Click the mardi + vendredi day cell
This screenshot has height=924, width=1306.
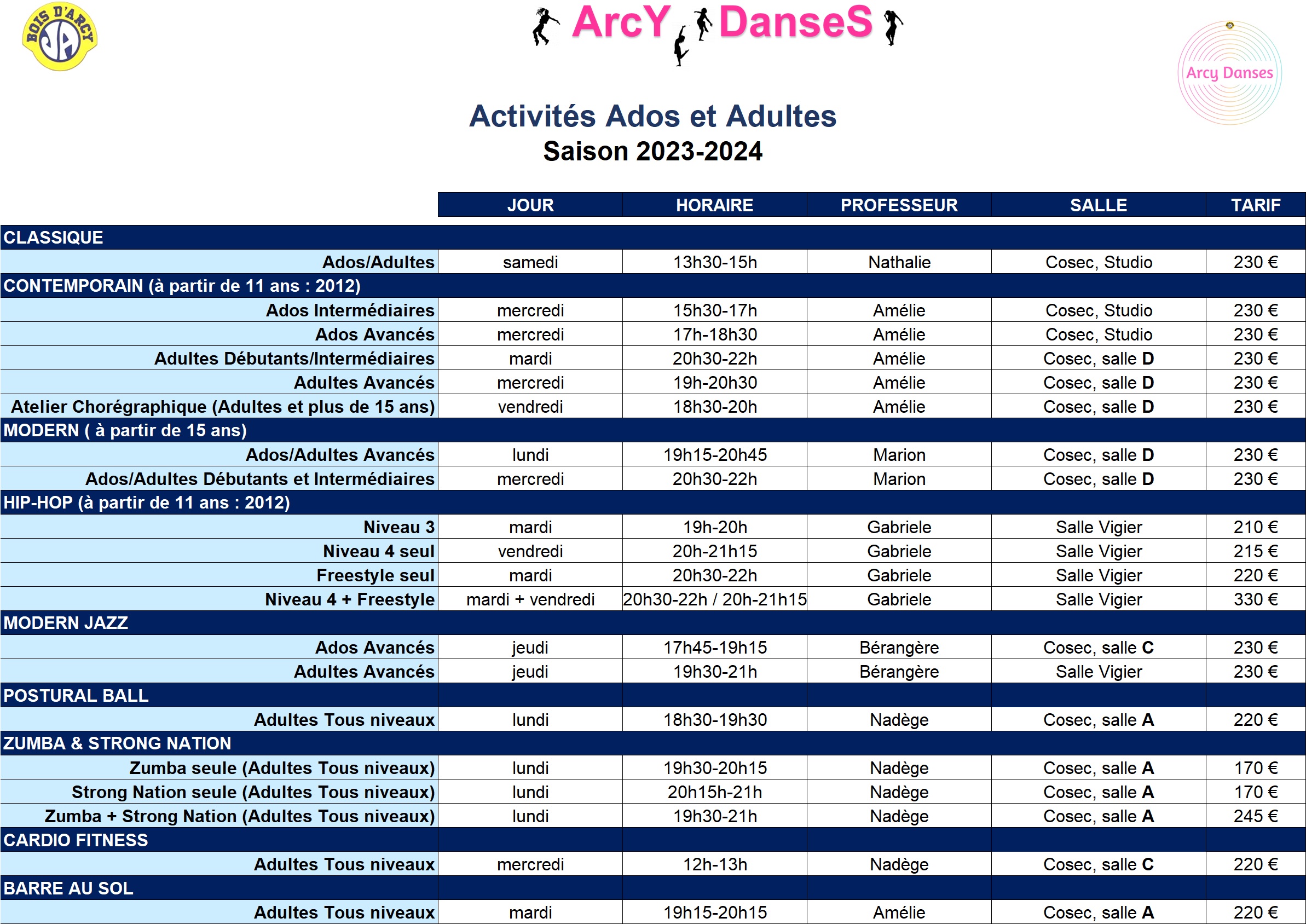click(530, 599)
